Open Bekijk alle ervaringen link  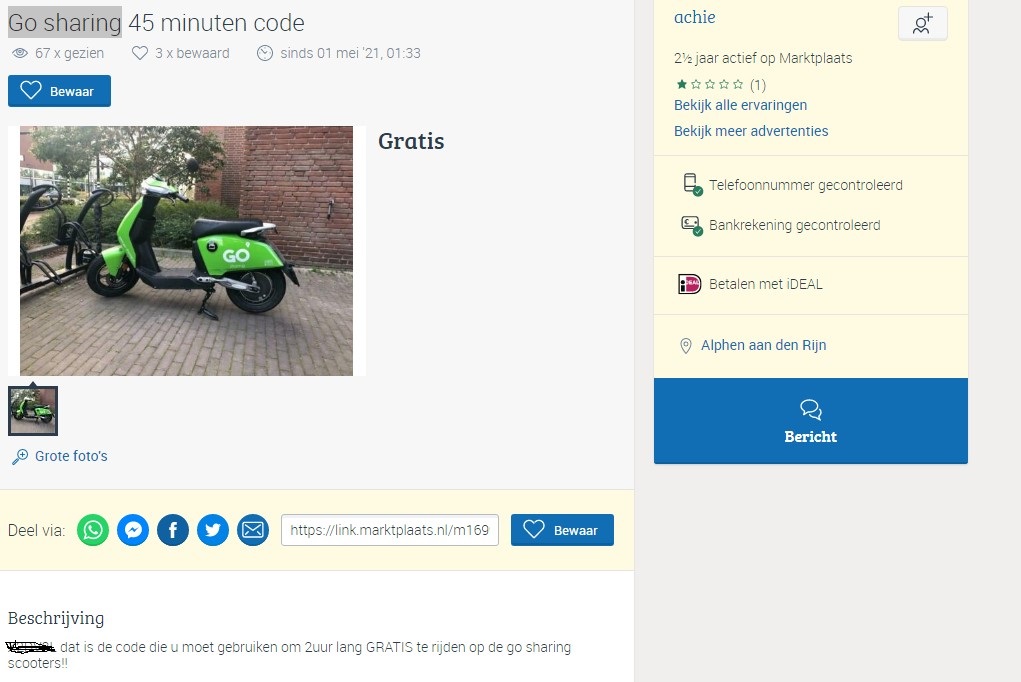(740, 105)
